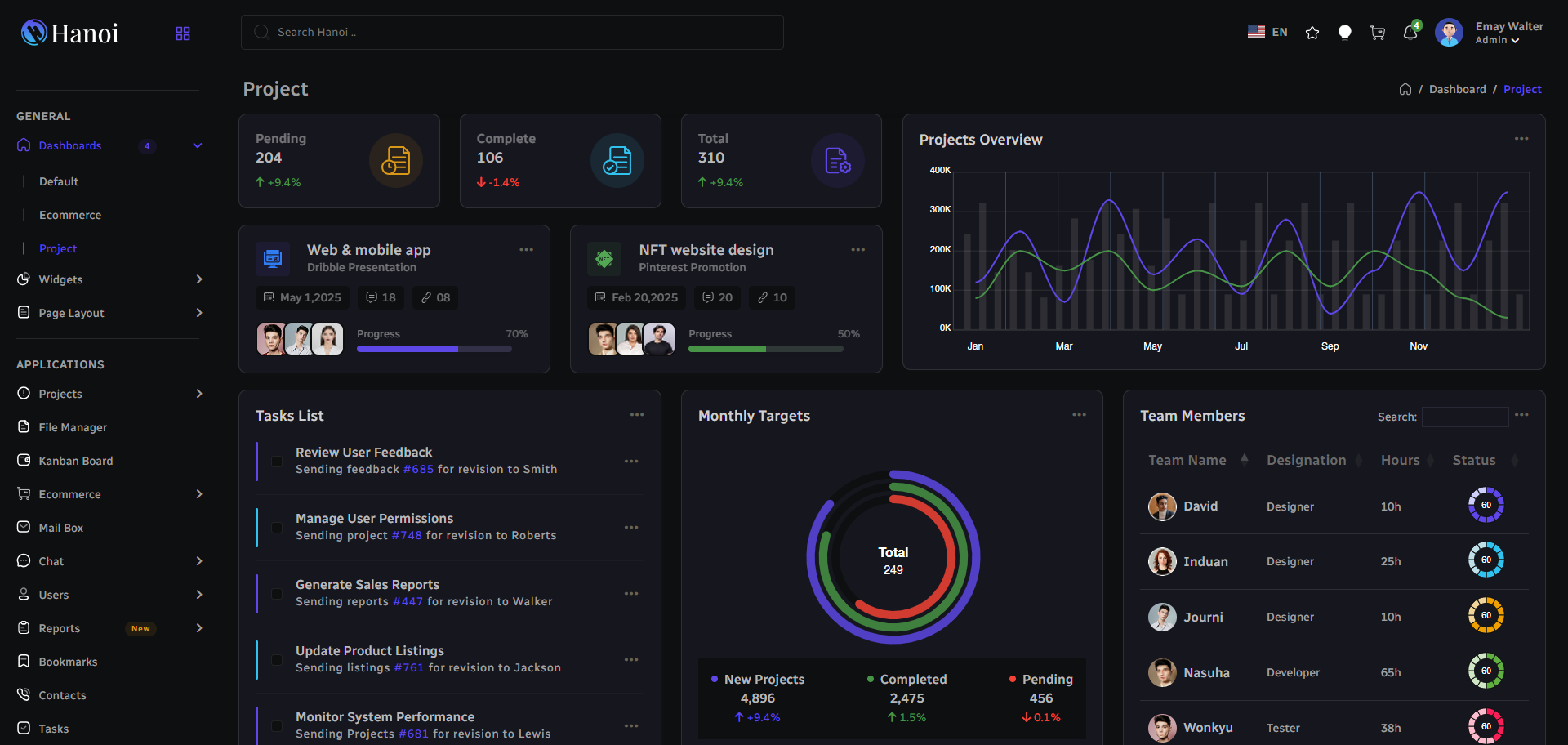Viewport: 1568px width, 745px height.
Task: Click the grid apps icon beside Hanoi logo
Action: pos(183,33)
